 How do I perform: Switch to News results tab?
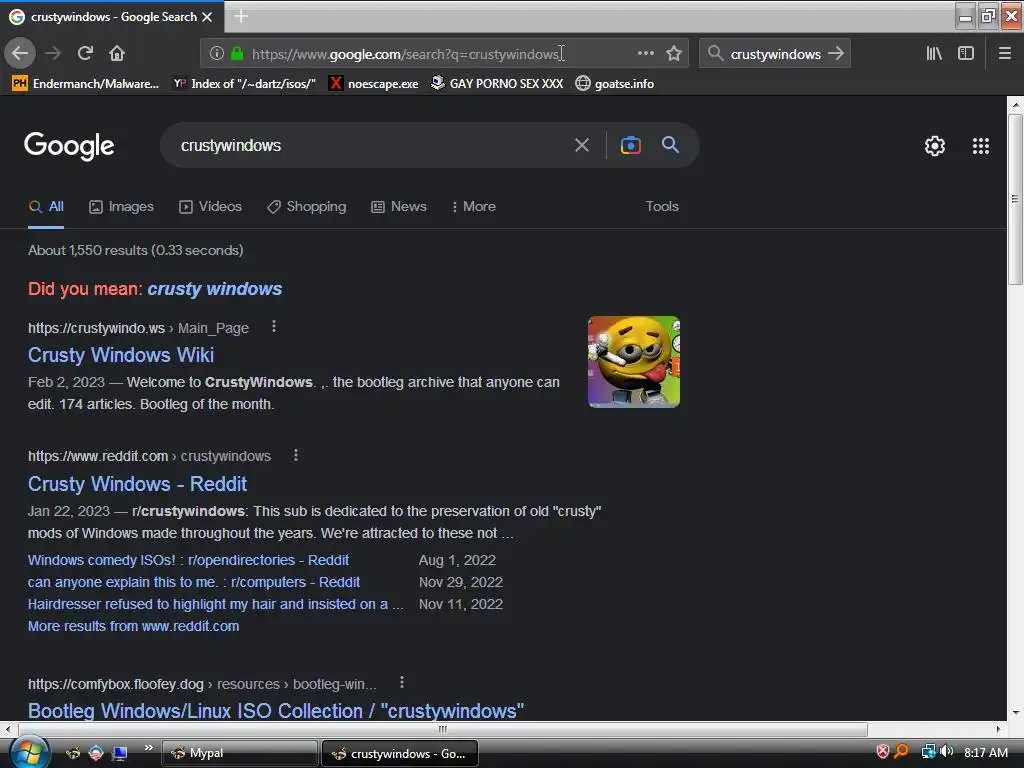(x=399, y=206)
